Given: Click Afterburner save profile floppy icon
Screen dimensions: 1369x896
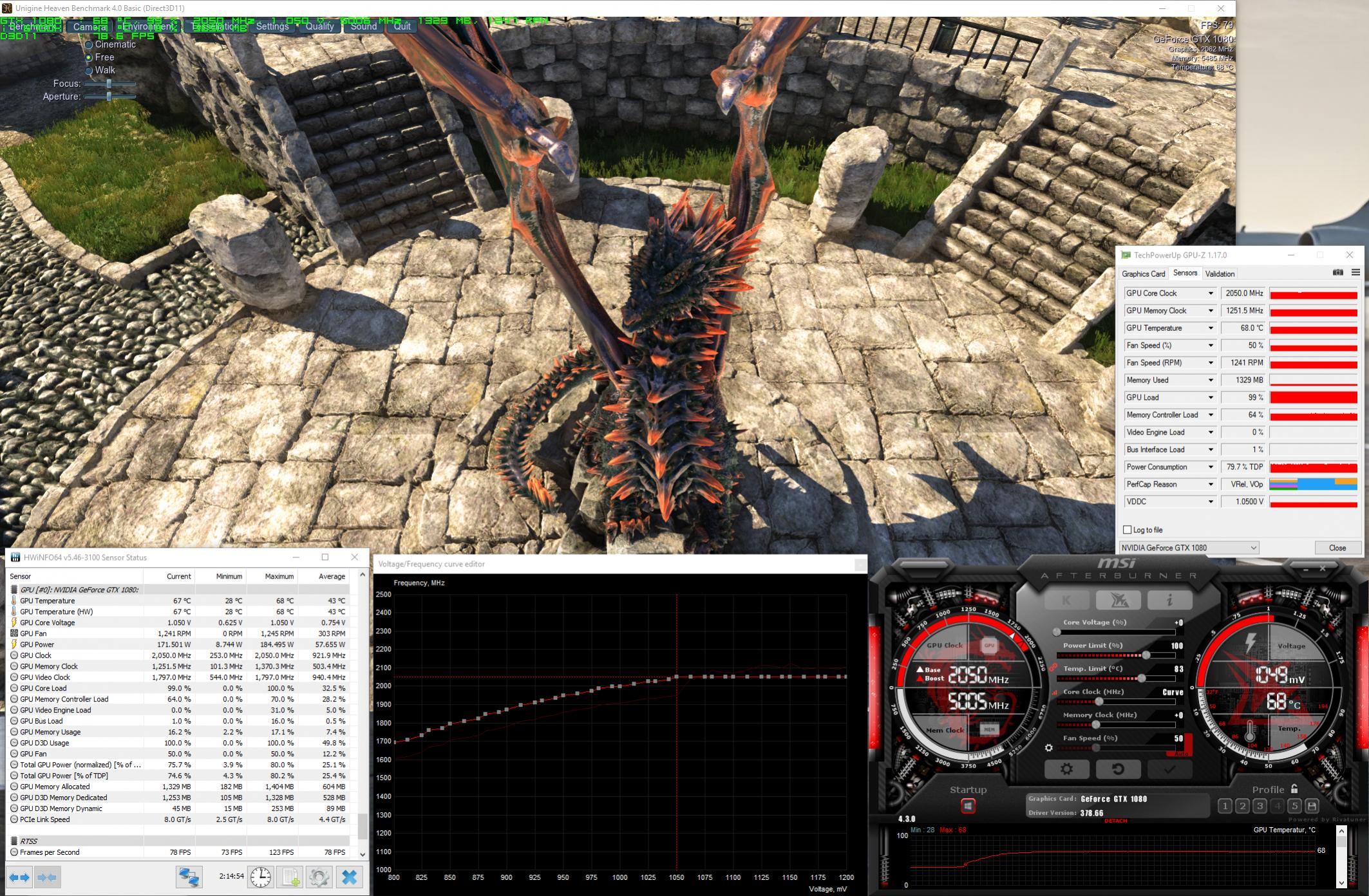Looking at the screenshot, I should pyautogui.click(x=1312, y=806).
